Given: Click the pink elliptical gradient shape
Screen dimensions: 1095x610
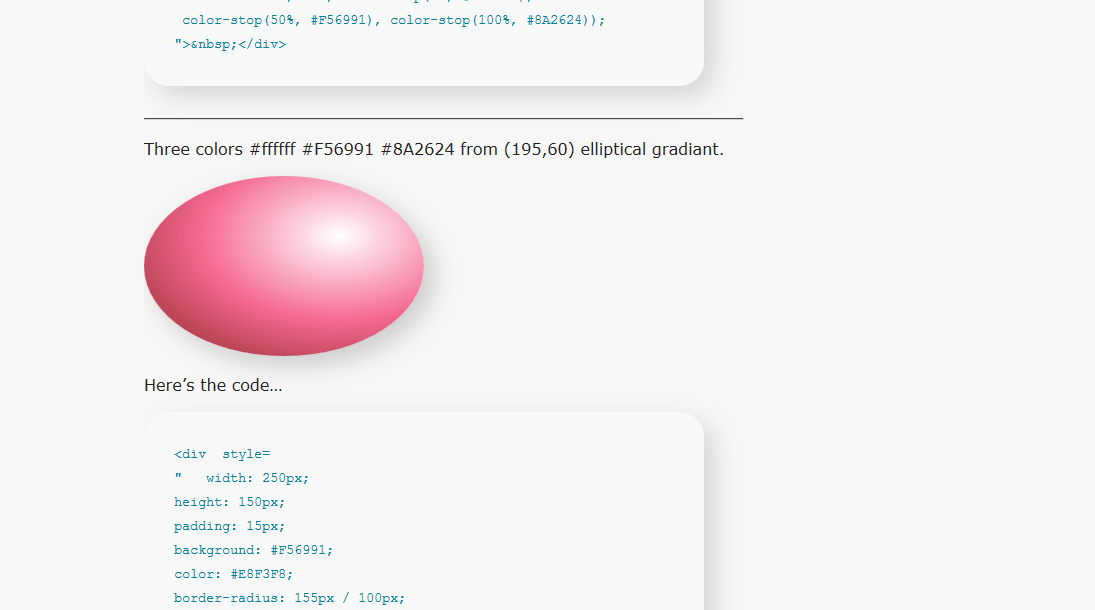Looking at the screenshot, I should pos(284,266).
